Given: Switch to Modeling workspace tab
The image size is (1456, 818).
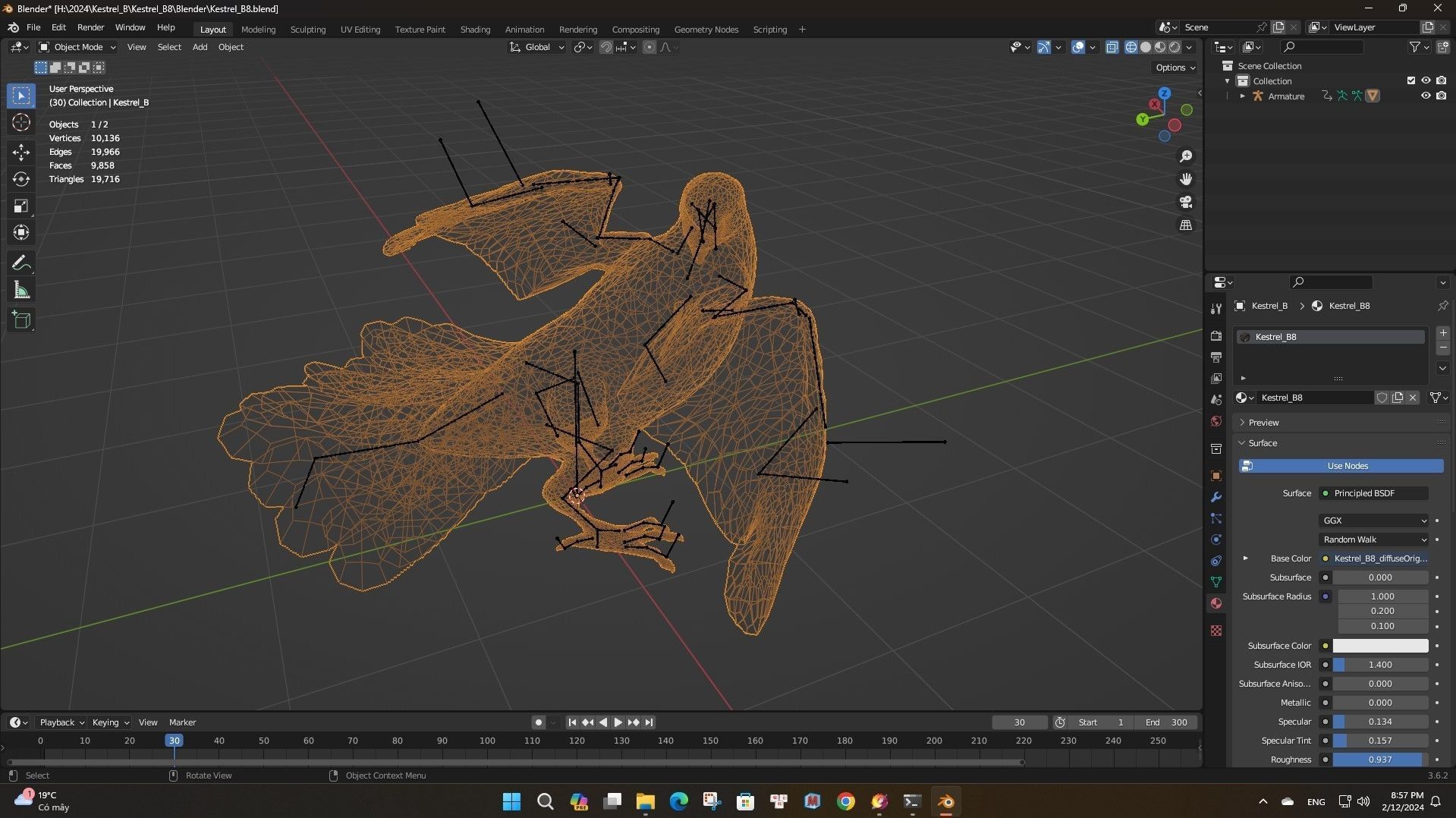Looking at the screenshot, I should (258, 30).
